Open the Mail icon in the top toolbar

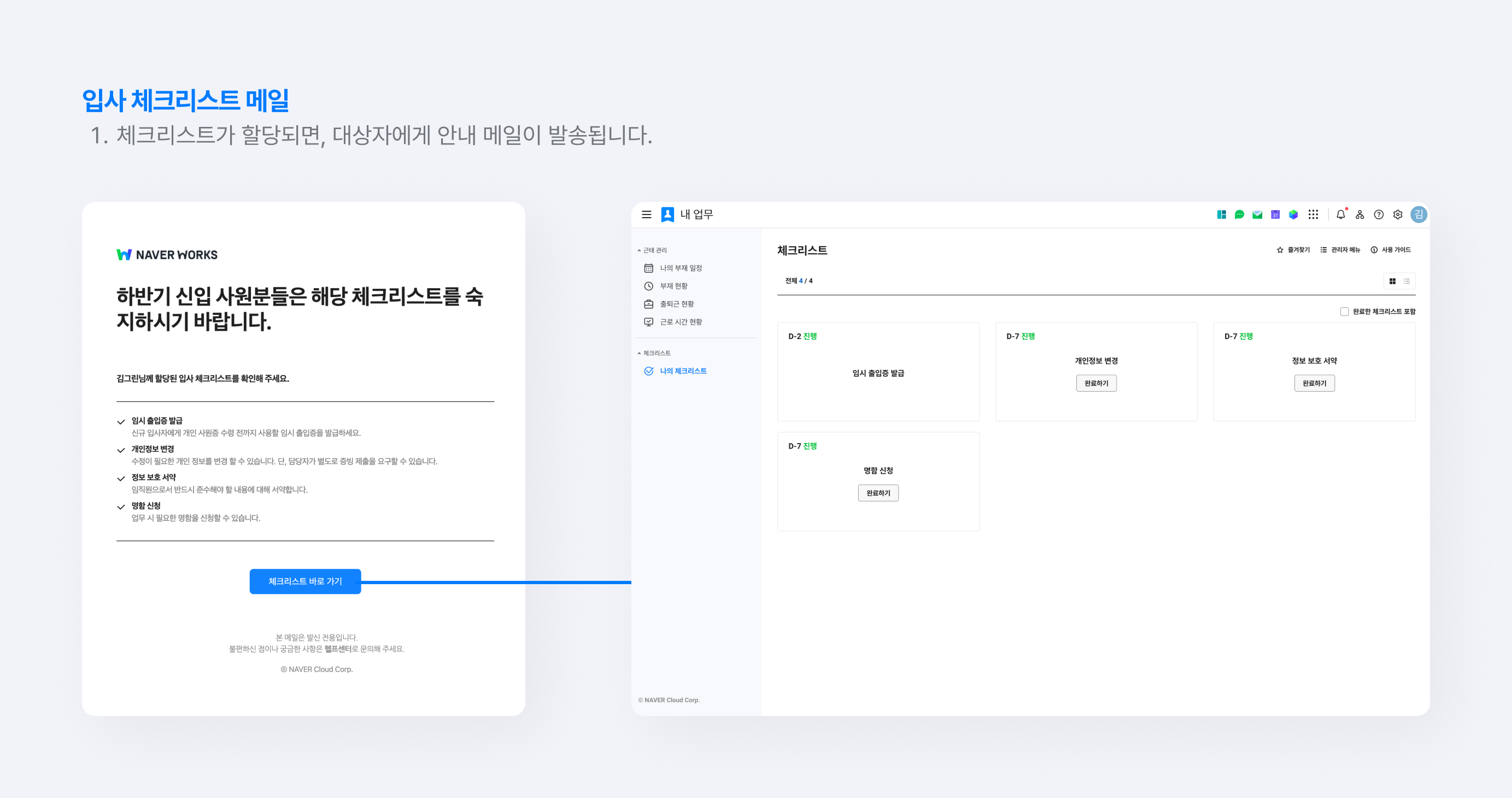(1257, 215)
